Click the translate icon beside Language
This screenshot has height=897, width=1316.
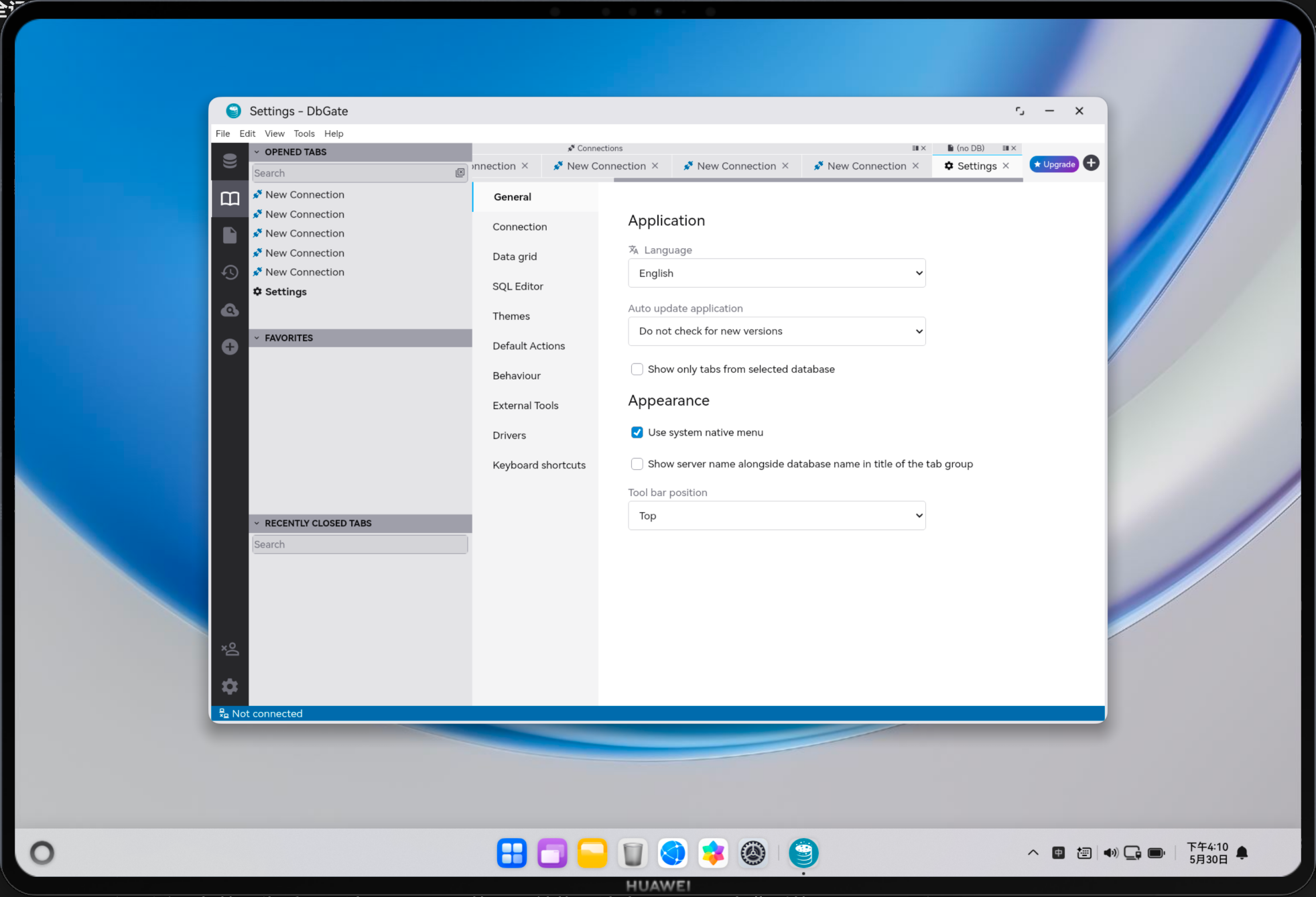[633, 249]
